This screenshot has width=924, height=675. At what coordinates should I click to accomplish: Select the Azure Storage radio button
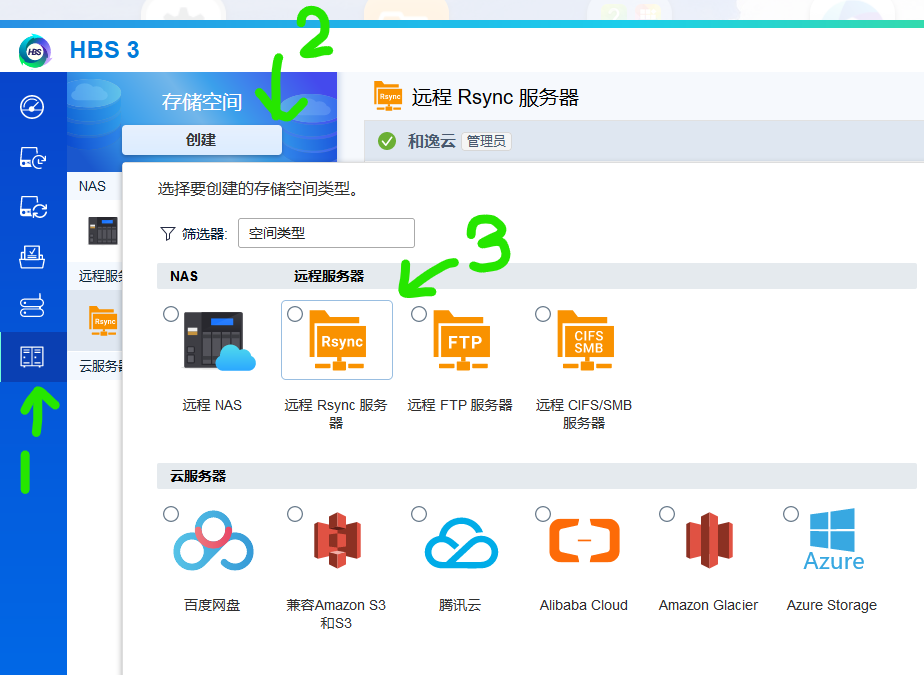[x=791, y=514]
